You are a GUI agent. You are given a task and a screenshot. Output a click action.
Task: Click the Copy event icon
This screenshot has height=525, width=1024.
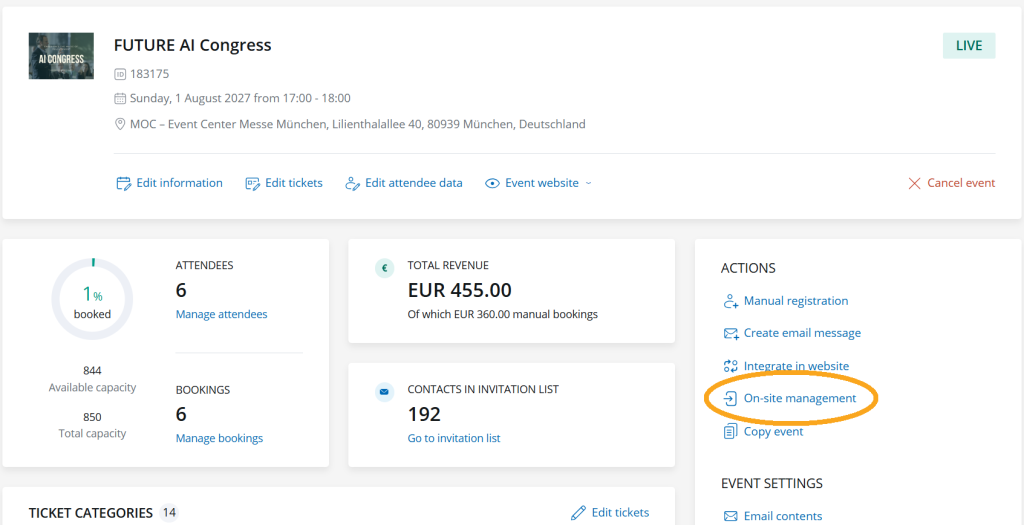point(730,432)
